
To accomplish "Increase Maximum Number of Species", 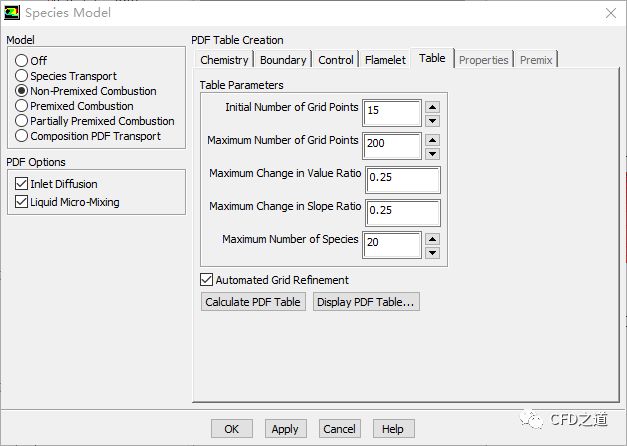I will pos(432,239).
